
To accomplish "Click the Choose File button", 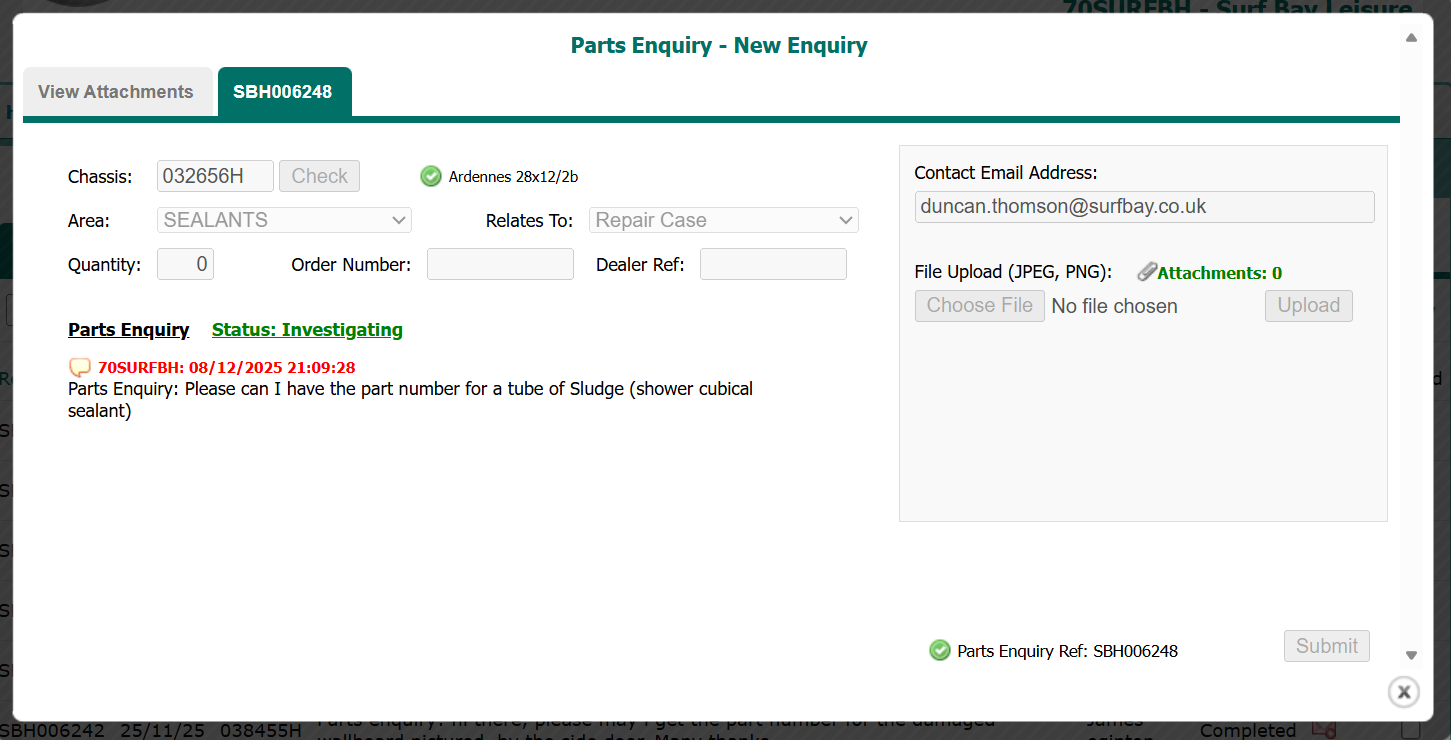I will point(979,306).
